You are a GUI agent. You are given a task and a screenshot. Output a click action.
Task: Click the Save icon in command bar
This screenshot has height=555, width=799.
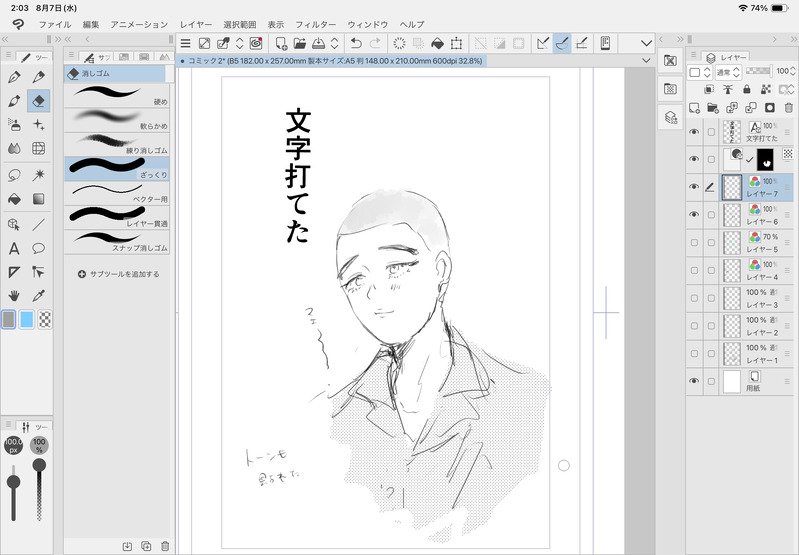coord(318,43)
